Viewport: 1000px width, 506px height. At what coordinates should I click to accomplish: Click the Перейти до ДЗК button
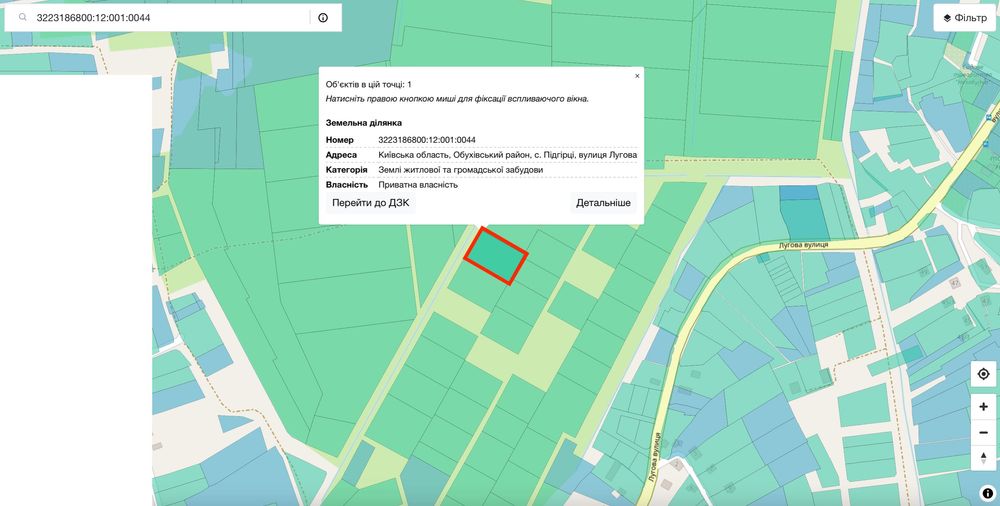pos(371,203)
